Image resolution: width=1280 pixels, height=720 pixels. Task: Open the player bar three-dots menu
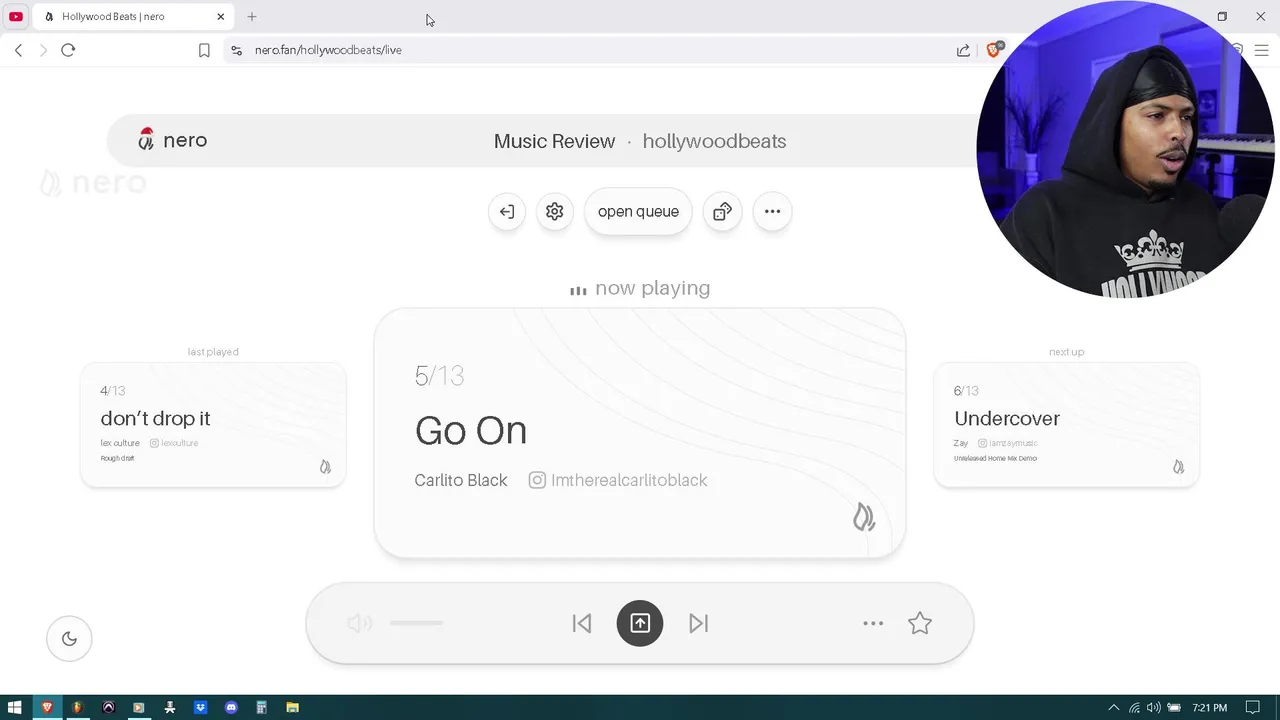click(873, 624)
